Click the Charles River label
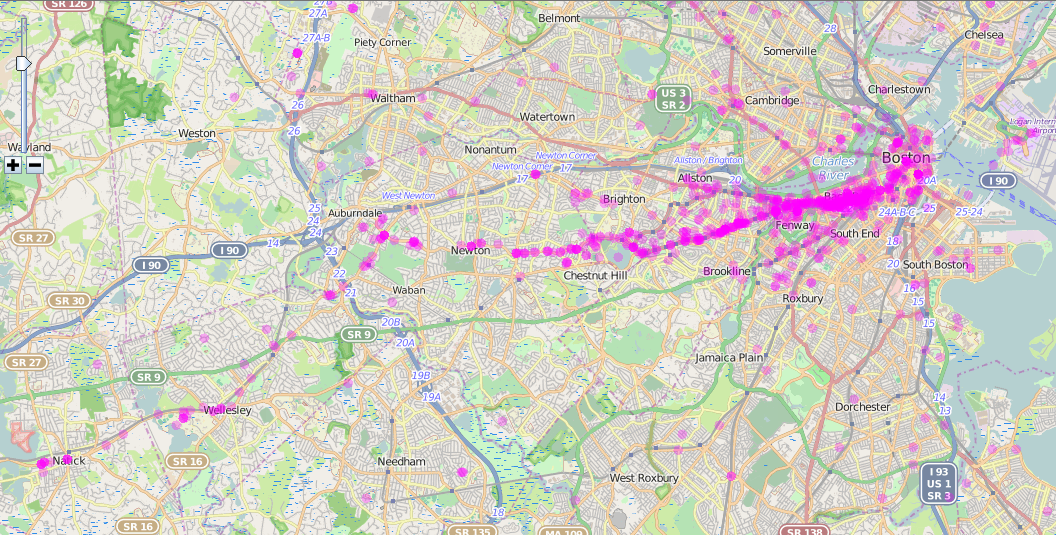 [x=833, y=168]
